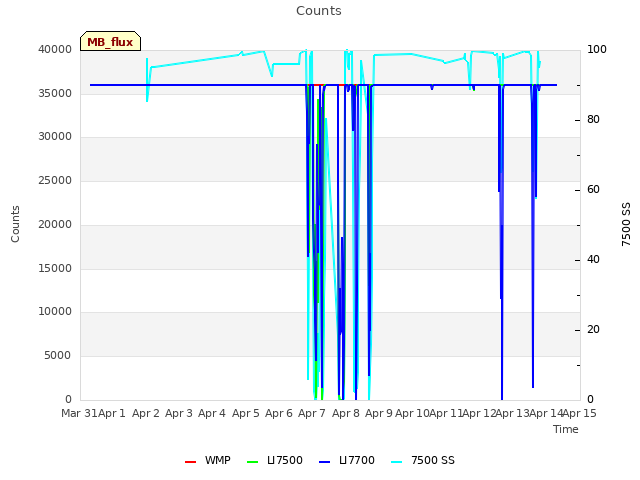Click the Apr 8 date tick
Screen dimensions: 640x480
tap(346, 413)
